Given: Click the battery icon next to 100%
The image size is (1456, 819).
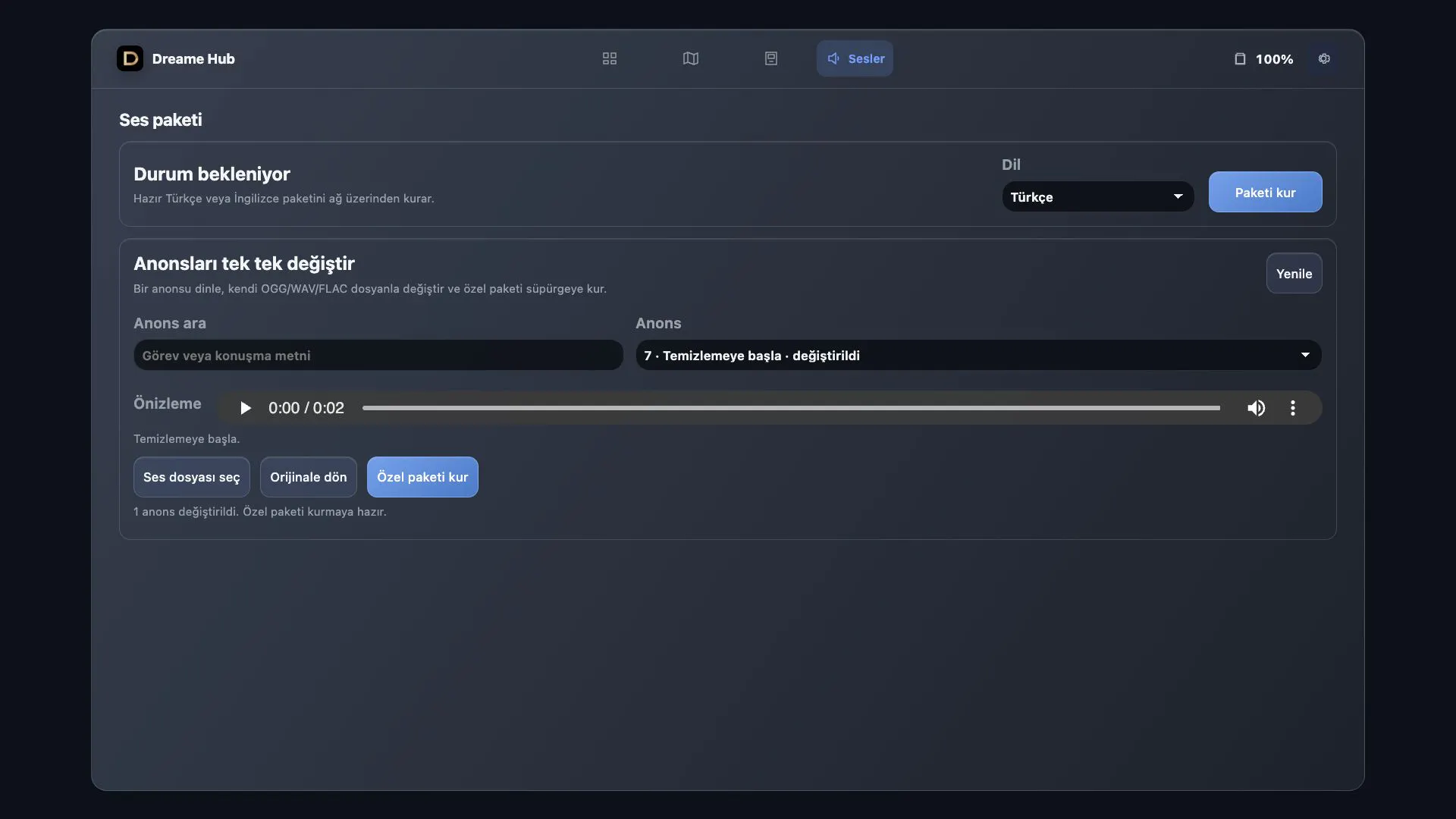Looking at the screenshot, I should coord(1240,58).
